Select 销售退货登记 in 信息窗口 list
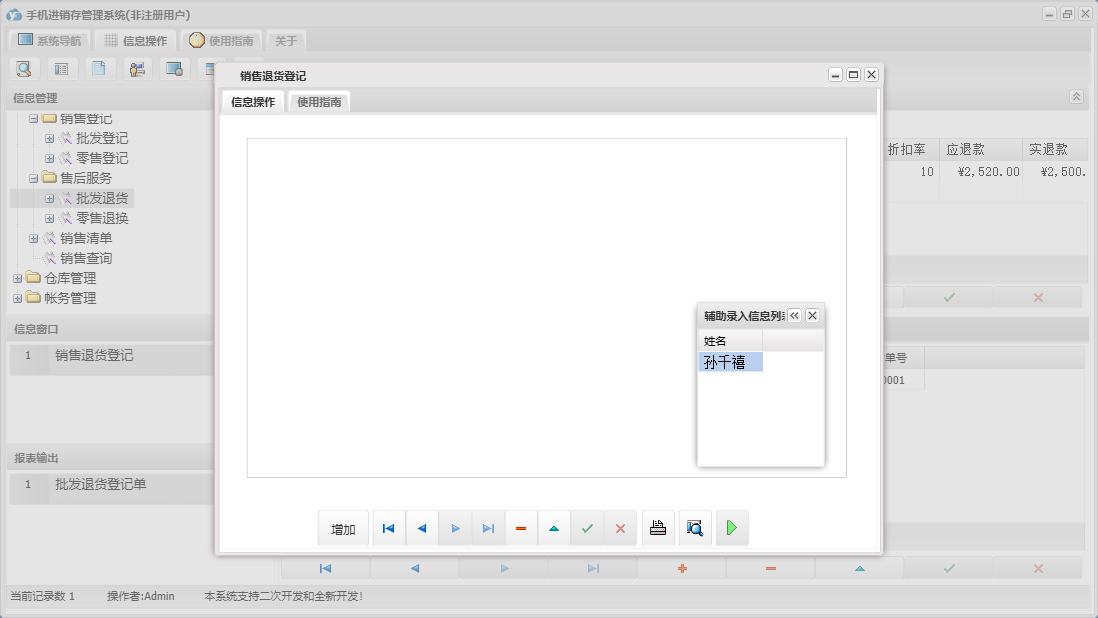The image size is (1098, 618). (94, 356)
